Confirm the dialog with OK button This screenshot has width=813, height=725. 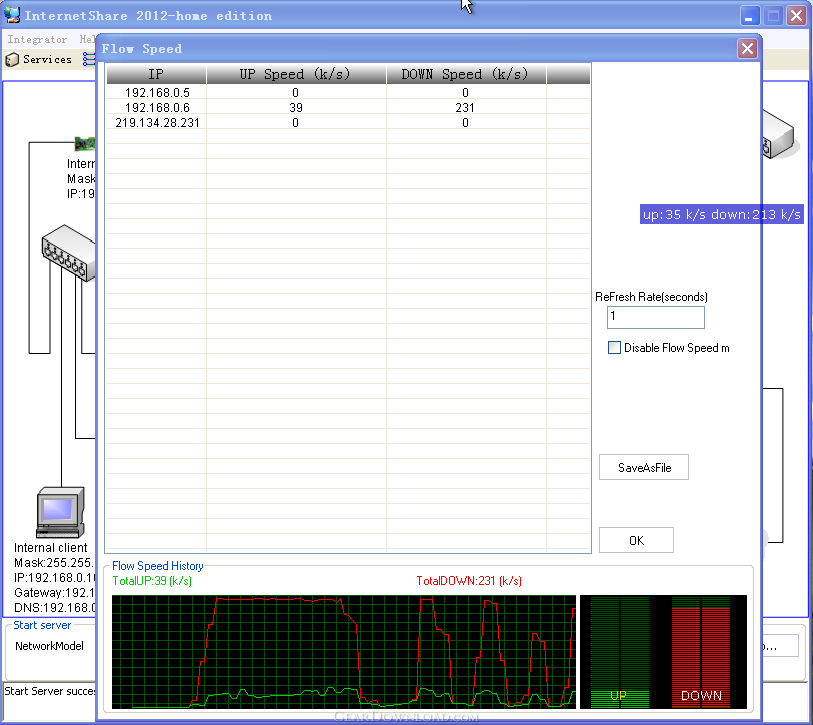636,540
